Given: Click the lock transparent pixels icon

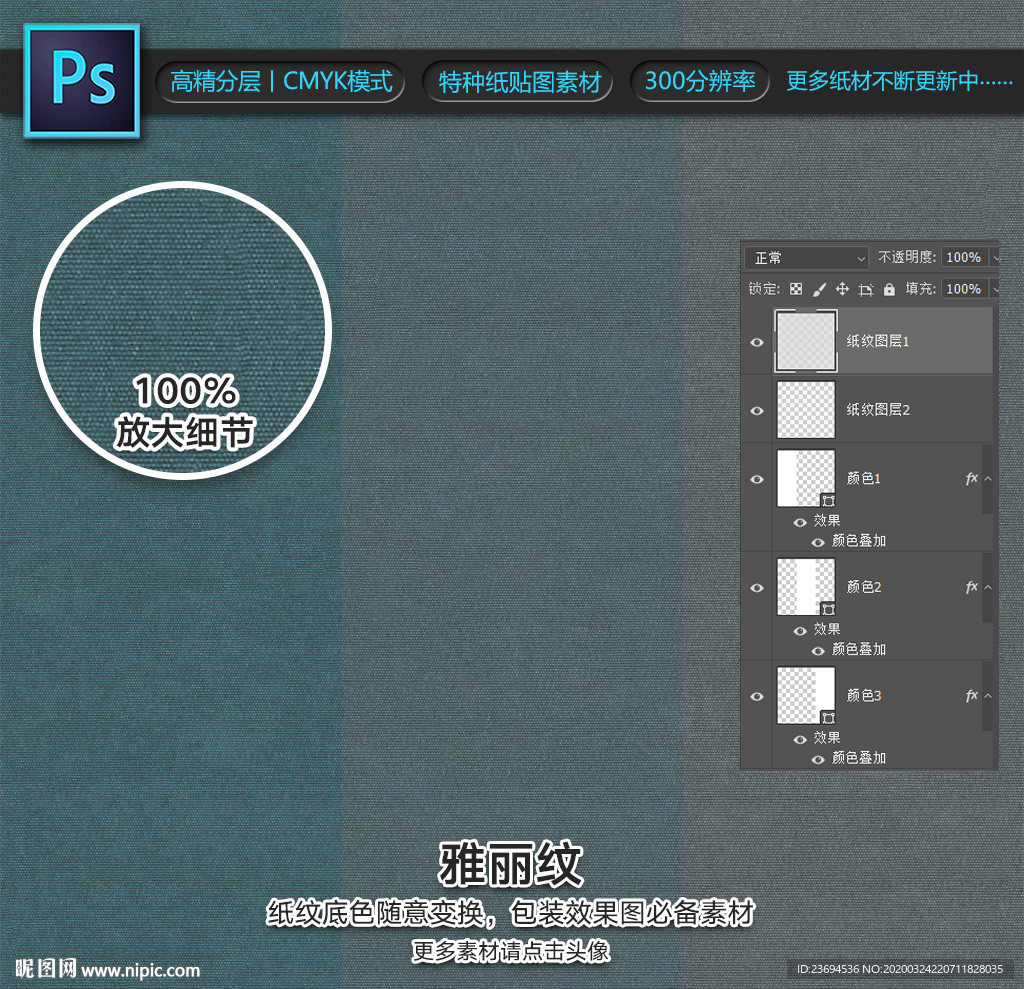Looking at the screenshot, I should (x=795, y=289).
